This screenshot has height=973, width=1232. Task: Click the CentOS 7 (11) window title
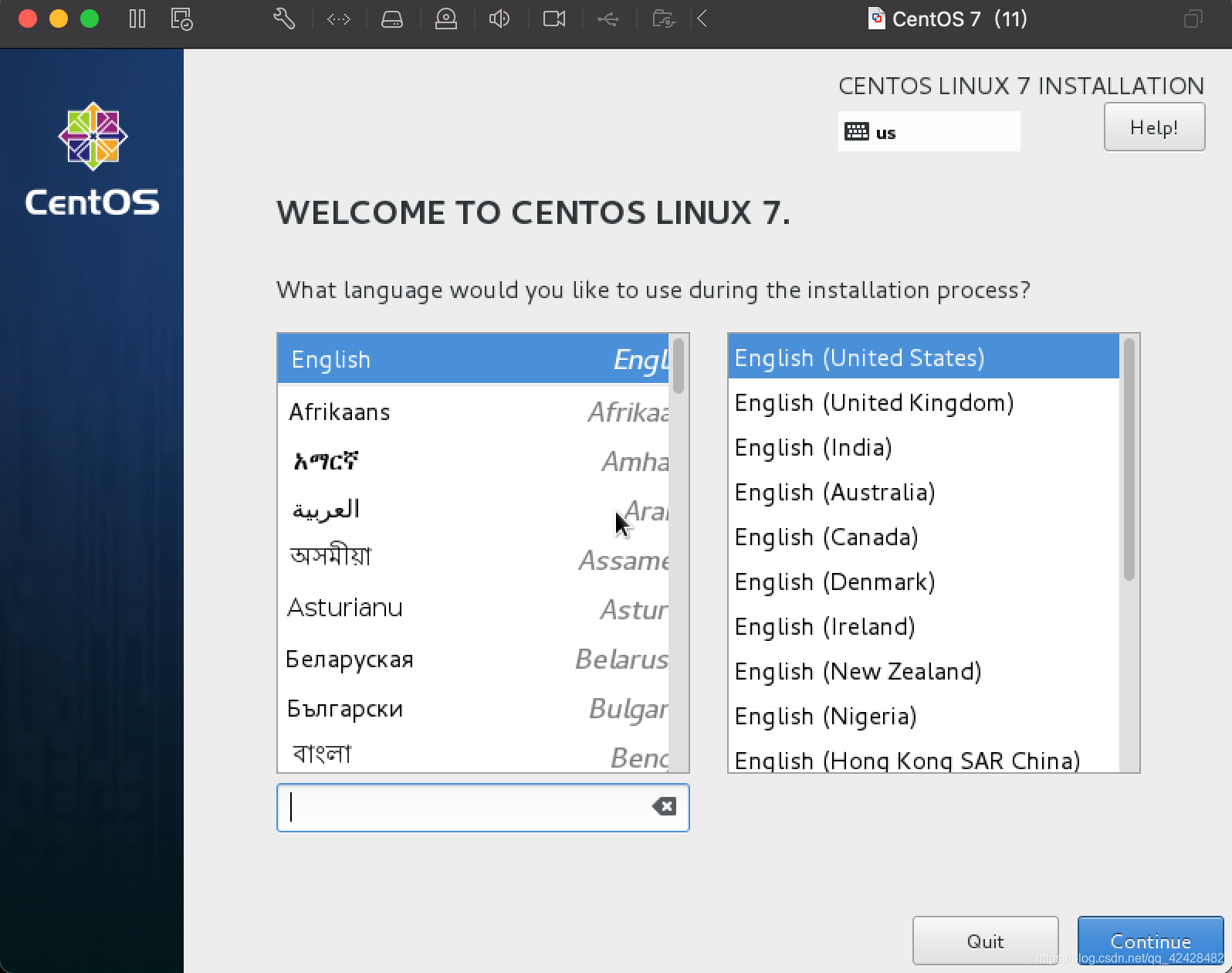pyautogui.click(x=960, y=19)
